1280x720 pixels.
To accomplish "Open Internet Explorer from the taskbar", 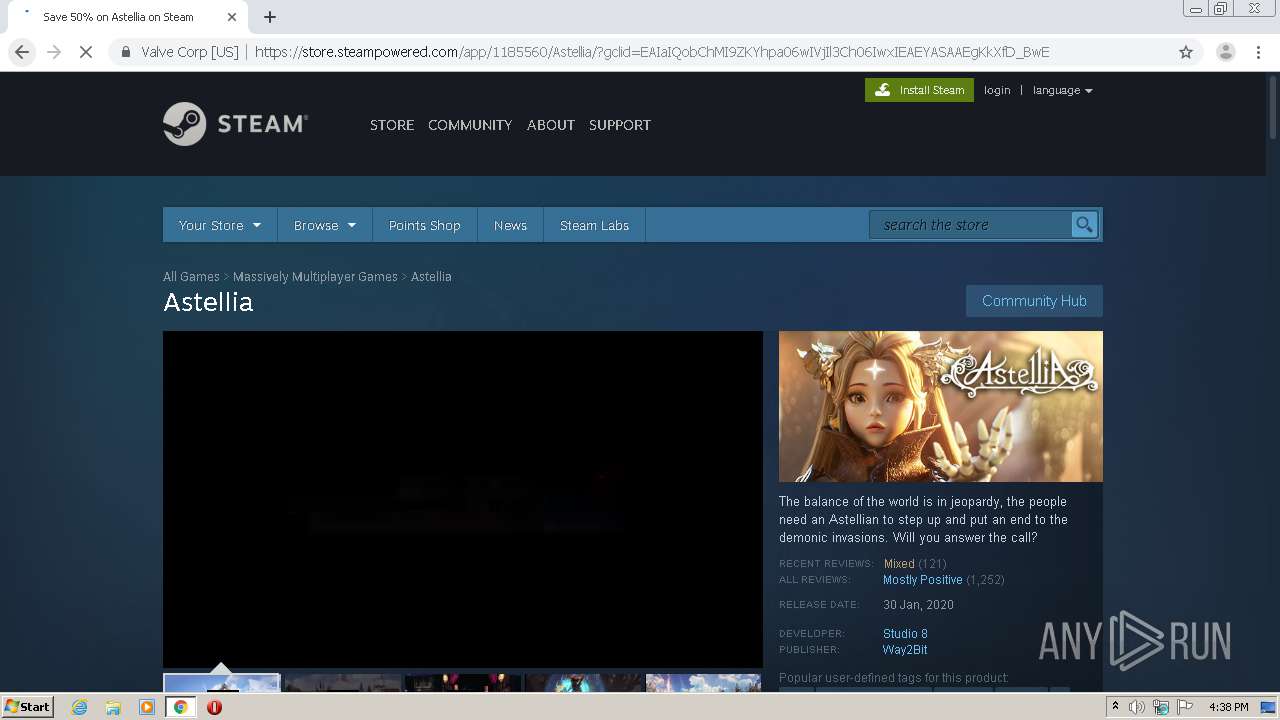I will [x=79, y=707].
